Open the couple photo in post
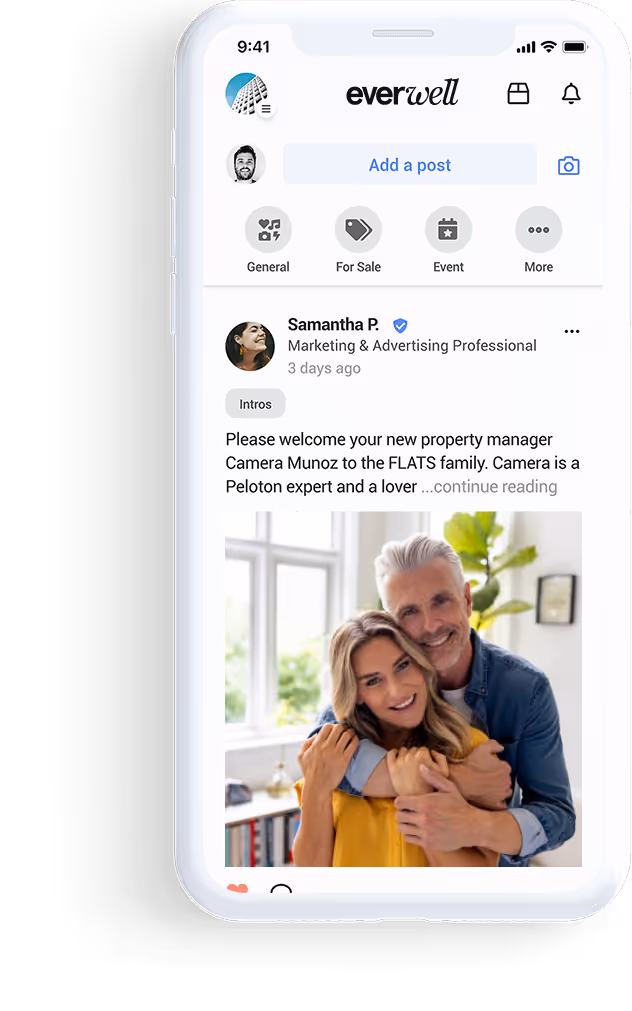 pyautogui.click(x=403, y=689)
